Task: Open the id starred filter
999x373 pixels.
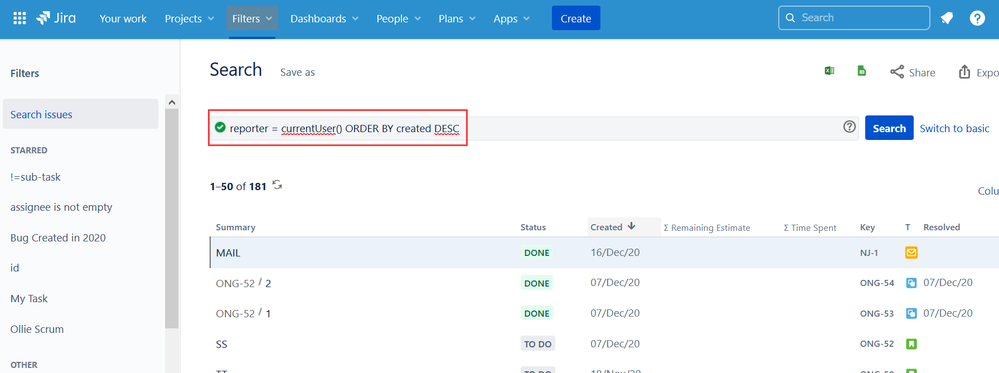Action: 15,268
